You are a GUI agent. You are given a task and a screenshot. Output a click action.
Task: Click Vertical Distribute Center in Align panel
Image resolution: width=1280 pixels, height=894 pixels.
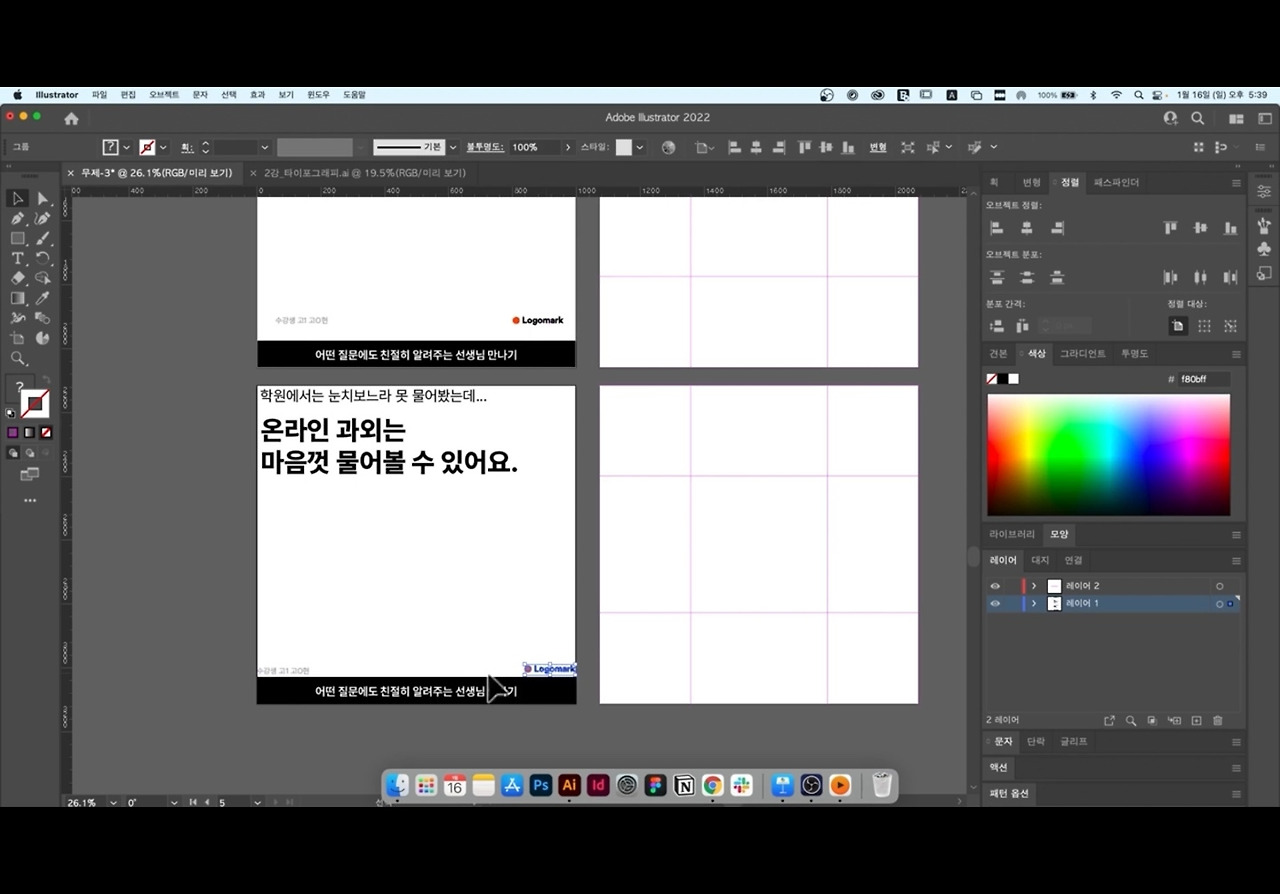(x=1027, y=277)
